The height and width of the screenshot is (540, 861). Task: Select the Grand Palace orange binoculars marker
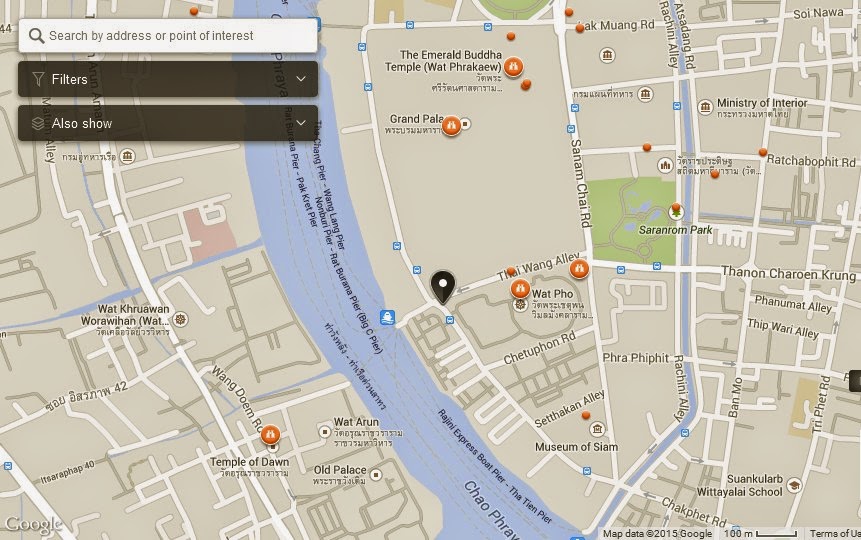coord(451,126)
